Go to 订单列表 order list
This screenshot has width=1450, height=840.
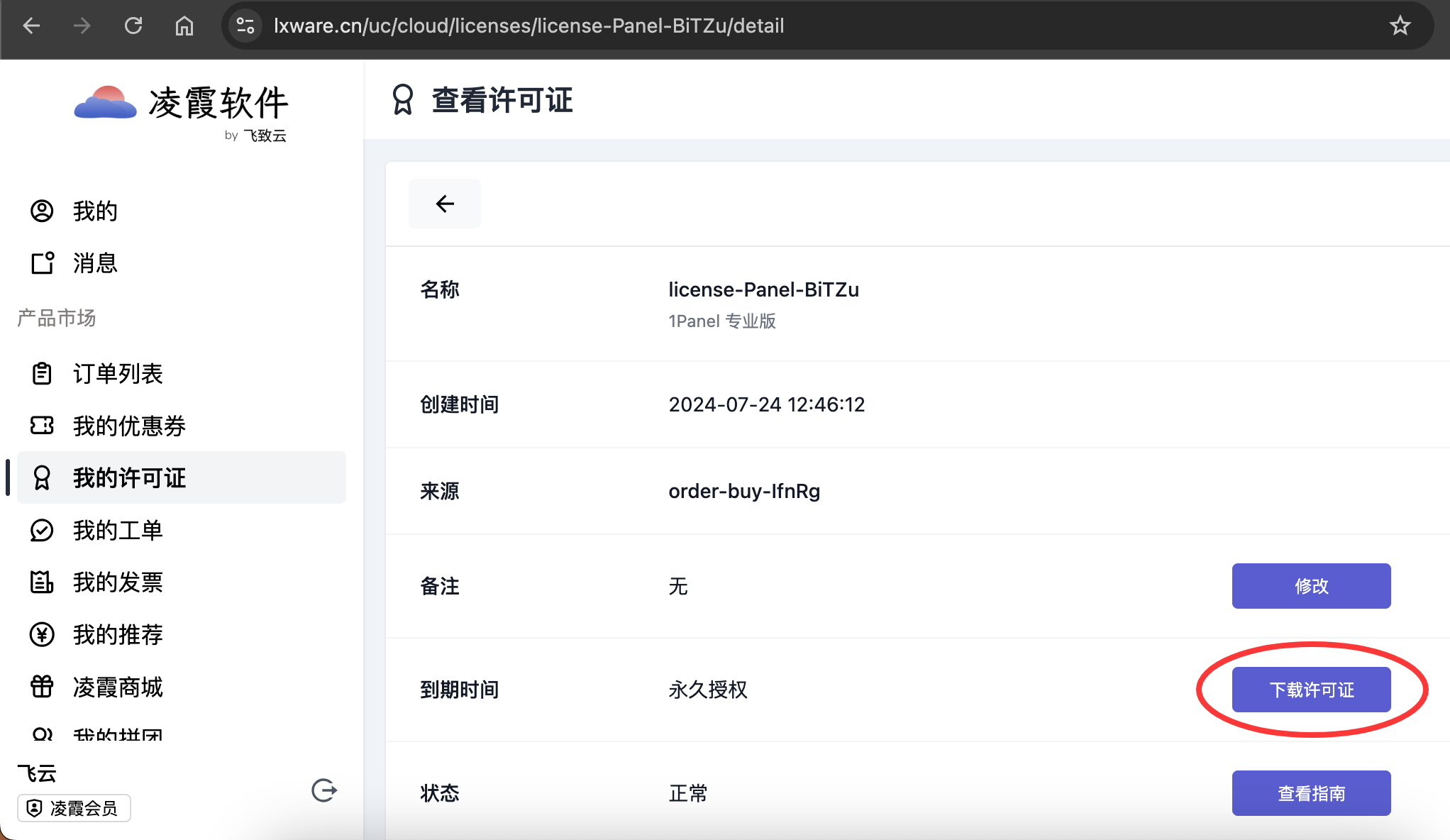coord(118,373)
